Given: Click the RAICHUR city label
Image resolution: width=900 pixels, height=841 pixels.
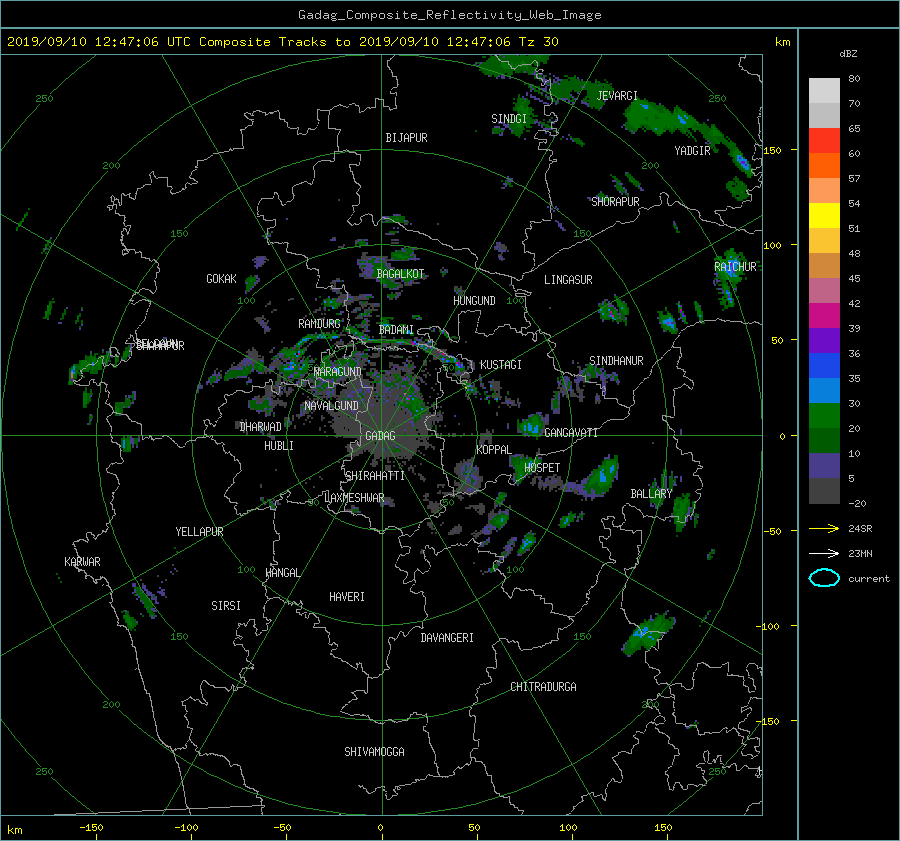Looking at the screenshot, I should pyautogui.click(x=735, y=267).
